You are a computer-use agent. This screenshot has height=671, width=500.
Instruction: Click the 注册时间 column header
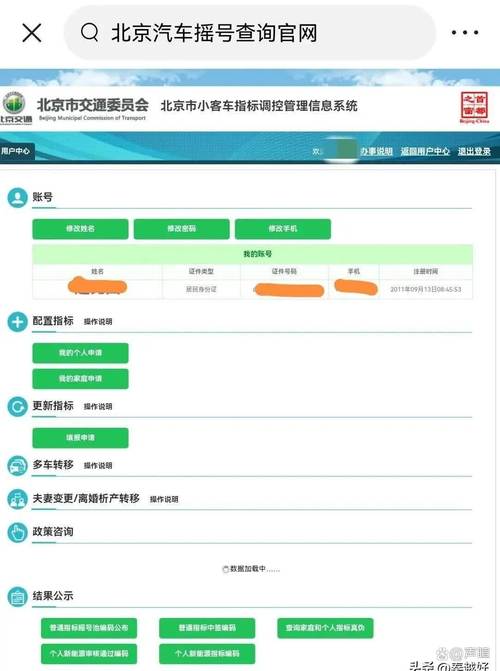(426, 271)
